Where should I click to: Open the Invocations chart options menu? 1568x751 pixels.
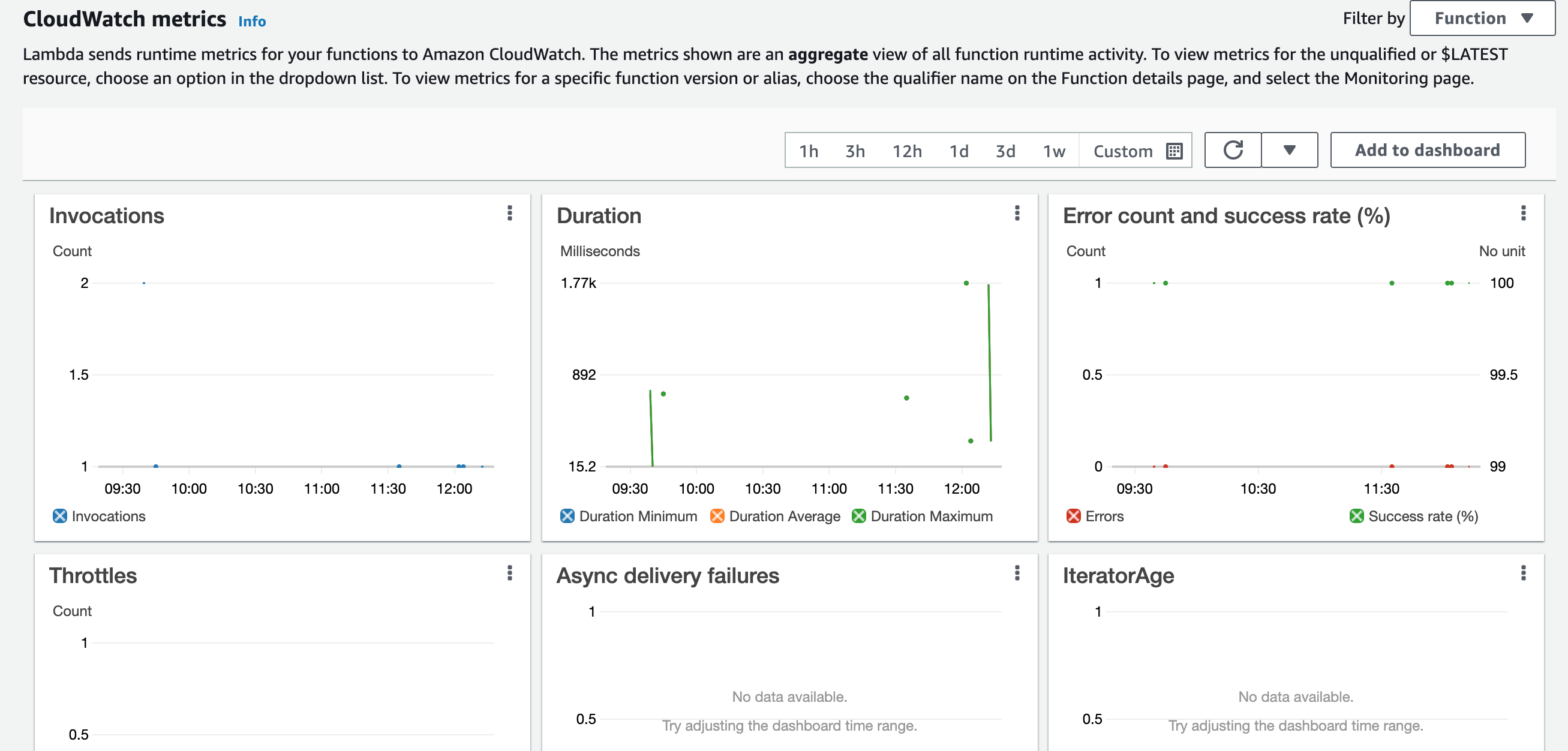tap(509, 214)
